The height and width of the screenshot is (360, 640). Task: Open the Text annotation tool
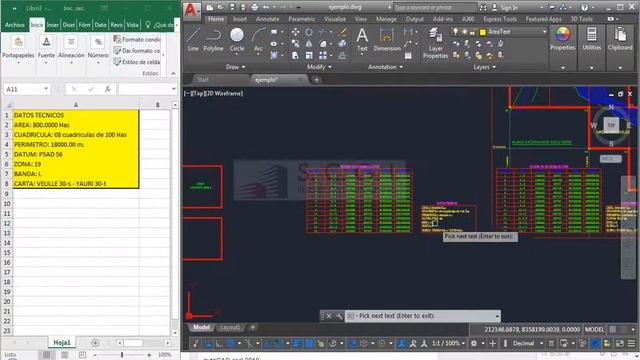pos(362,40)
